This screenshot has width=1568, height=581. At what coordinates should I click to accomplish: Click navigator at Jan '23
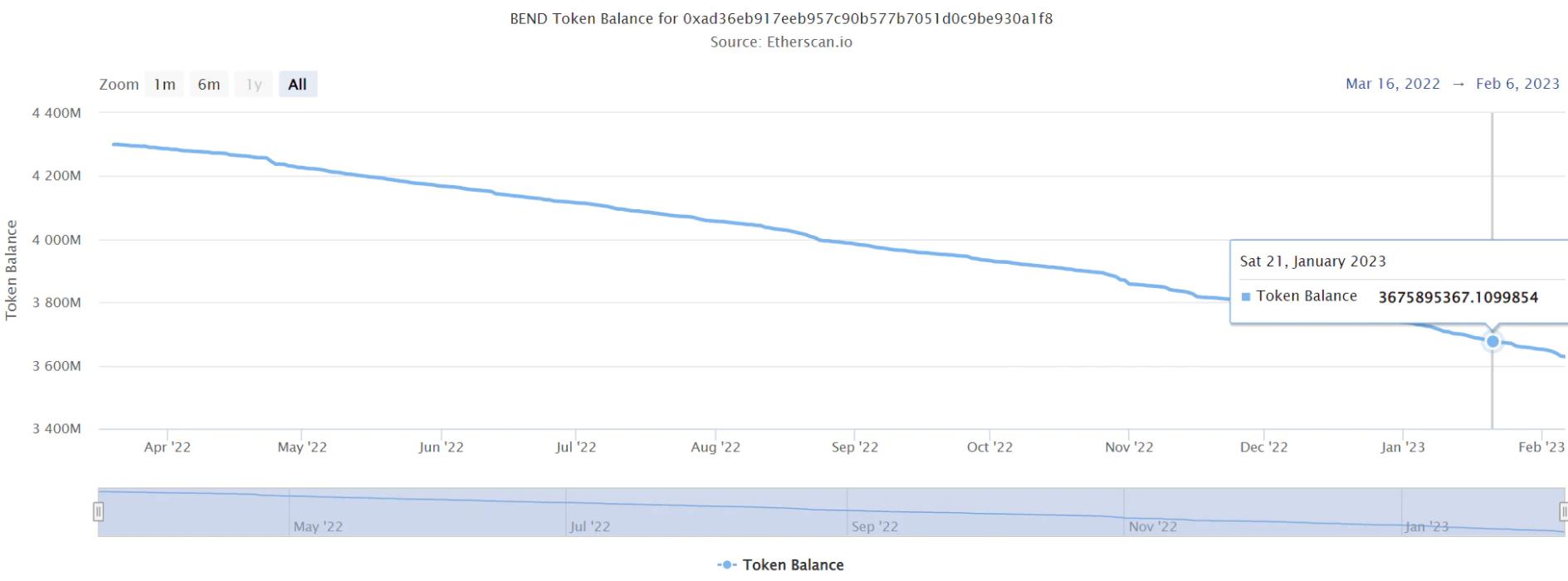[1426, 526]
